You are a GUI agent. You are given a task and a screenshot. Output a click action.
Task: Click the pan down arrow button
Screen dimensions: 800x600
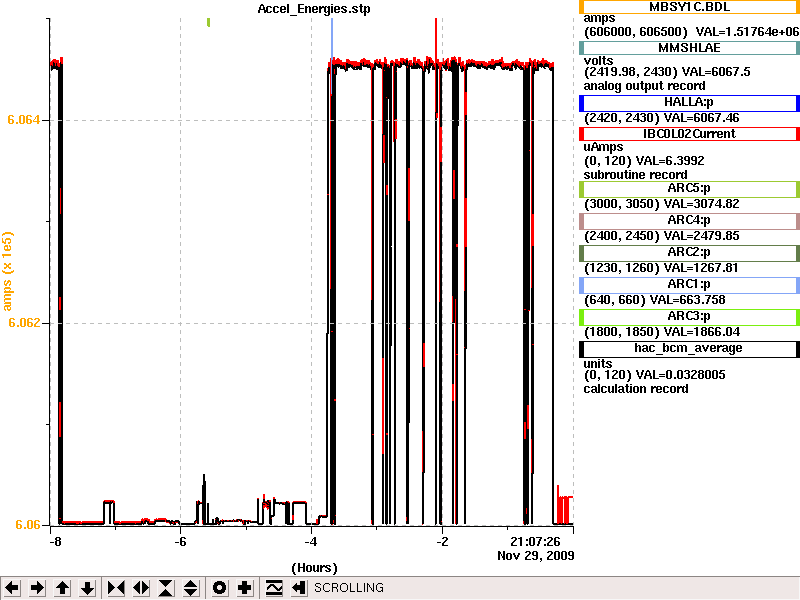coord(87,588)
